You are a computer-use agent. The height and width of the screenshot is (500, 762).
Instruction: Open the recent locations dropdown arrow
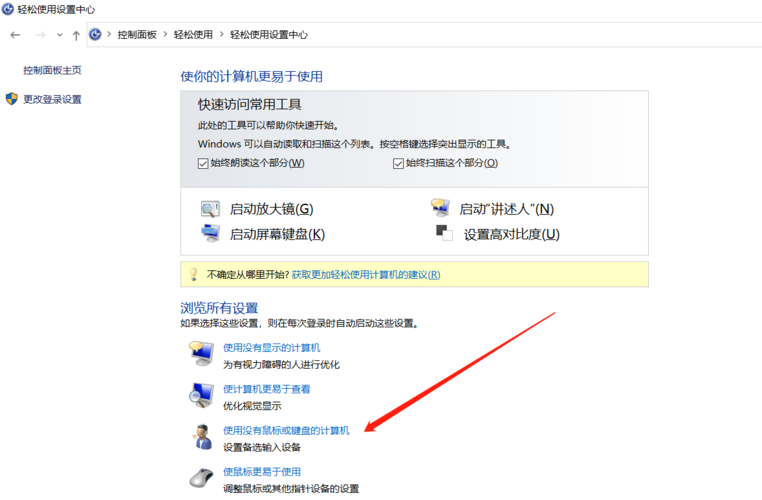tap(59, 35)
